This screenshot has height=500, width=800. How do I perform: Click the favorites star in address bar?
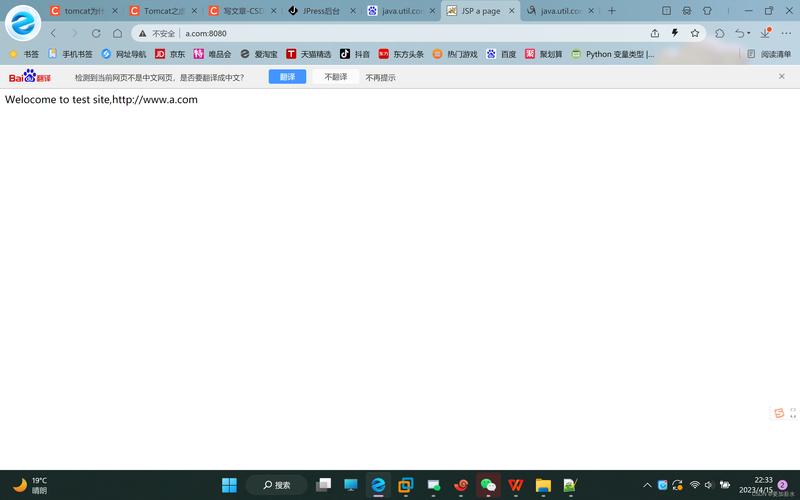pyautogui.click(x=695, y=33)
